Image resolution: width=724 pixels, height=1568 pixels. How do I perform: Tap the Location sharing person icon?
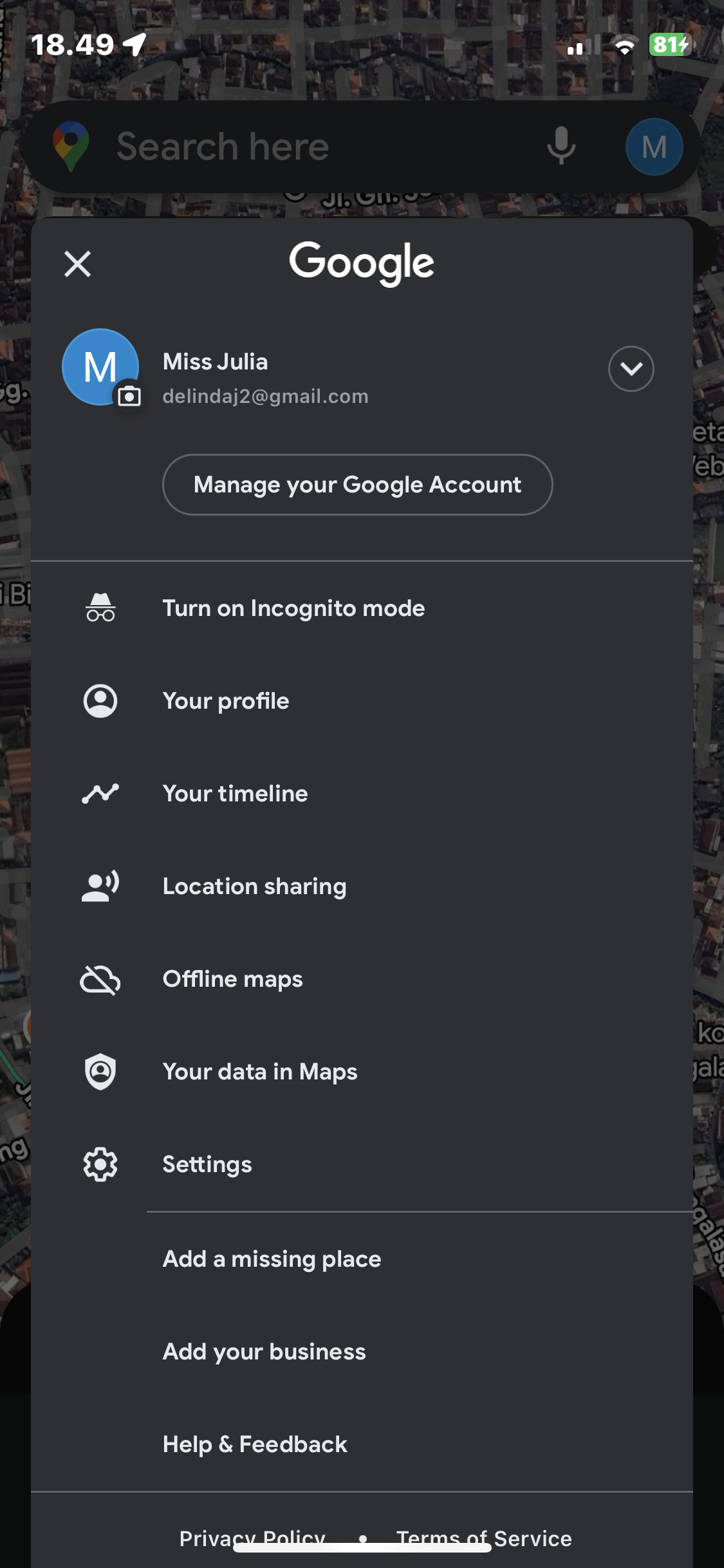[x=100, y=886]
